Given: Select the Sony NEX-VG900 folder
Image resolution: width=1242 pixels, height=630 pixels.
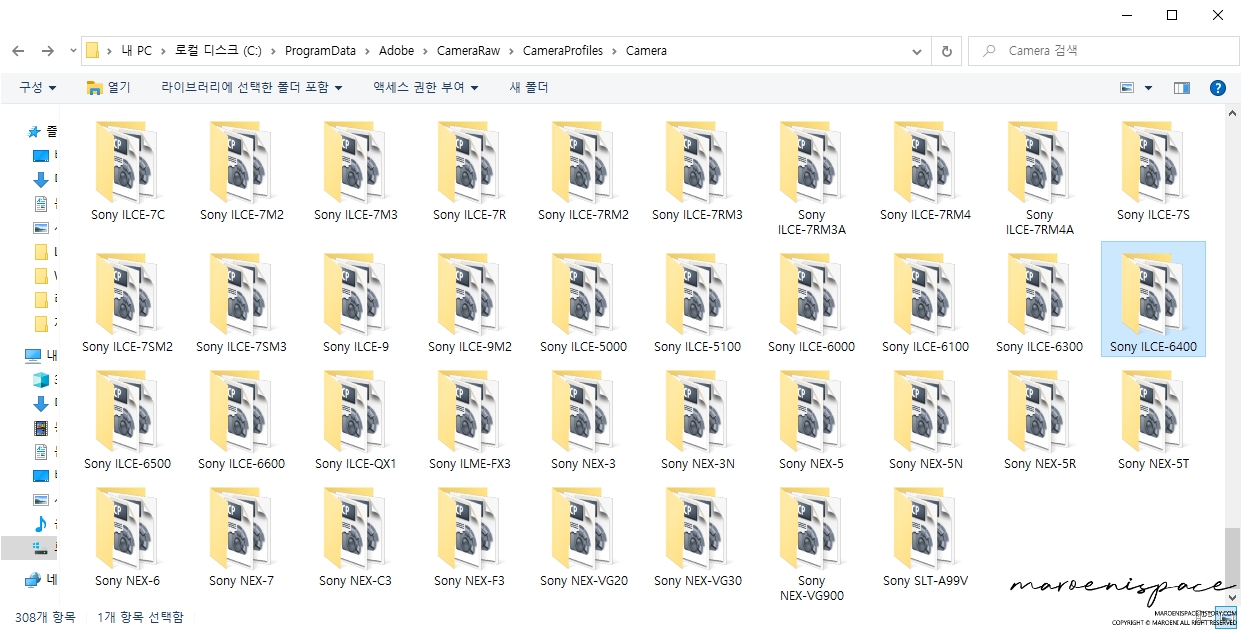Looking at the screenshot, I should point(811,544).
